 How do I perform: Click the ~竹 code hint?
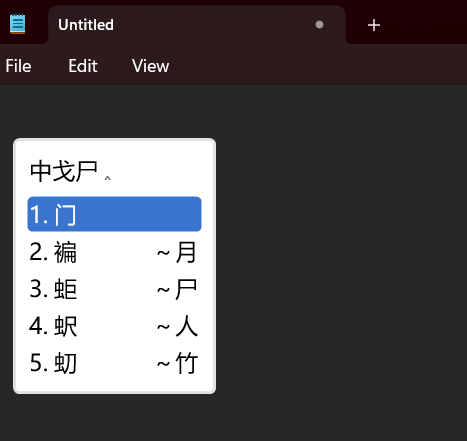pyautogui.click(x=177, y=363)
